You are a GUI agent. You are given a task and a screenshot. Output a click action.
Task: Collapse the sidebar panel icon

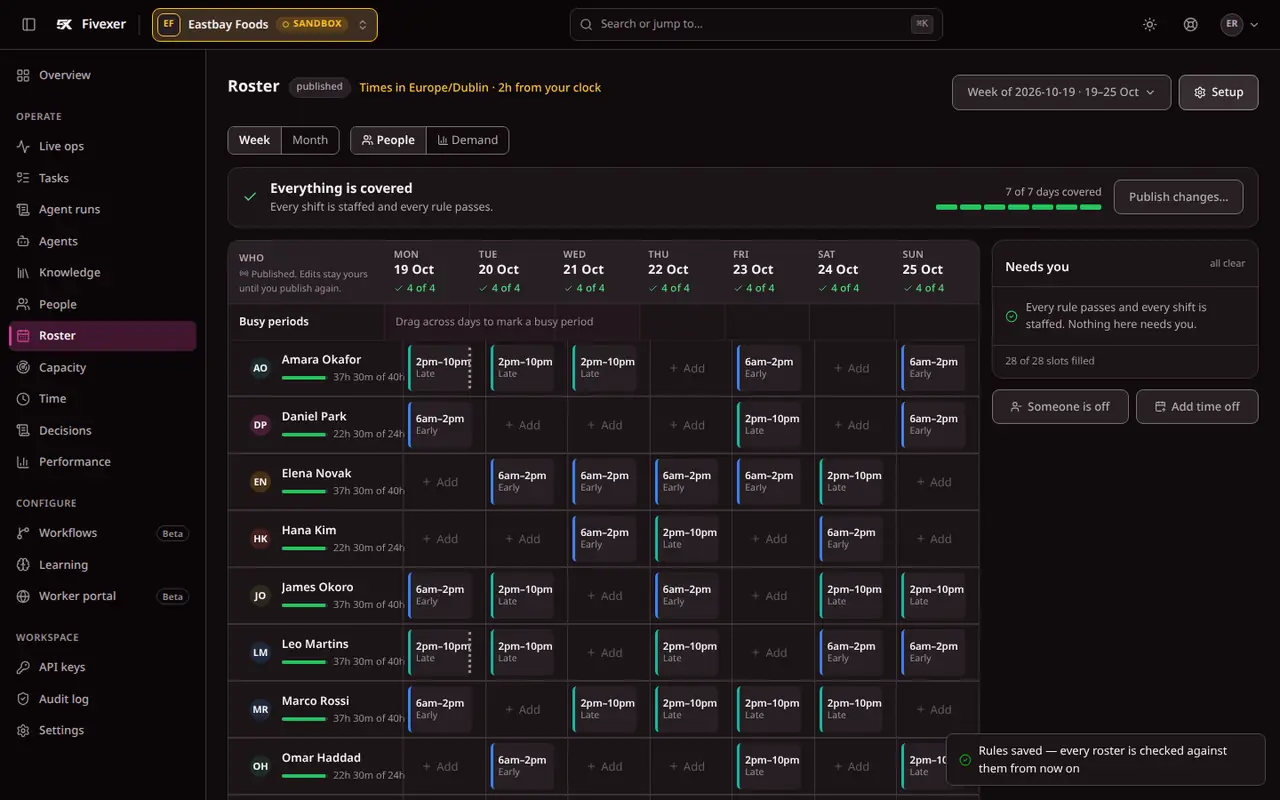click(x=29, y=24)
